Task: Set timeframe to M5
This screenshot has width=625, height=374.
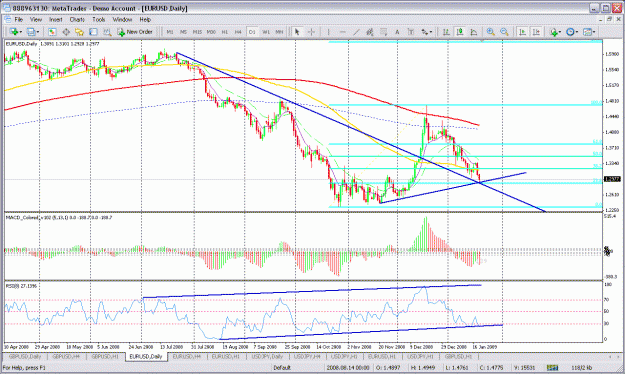Action: click(183, 32)
